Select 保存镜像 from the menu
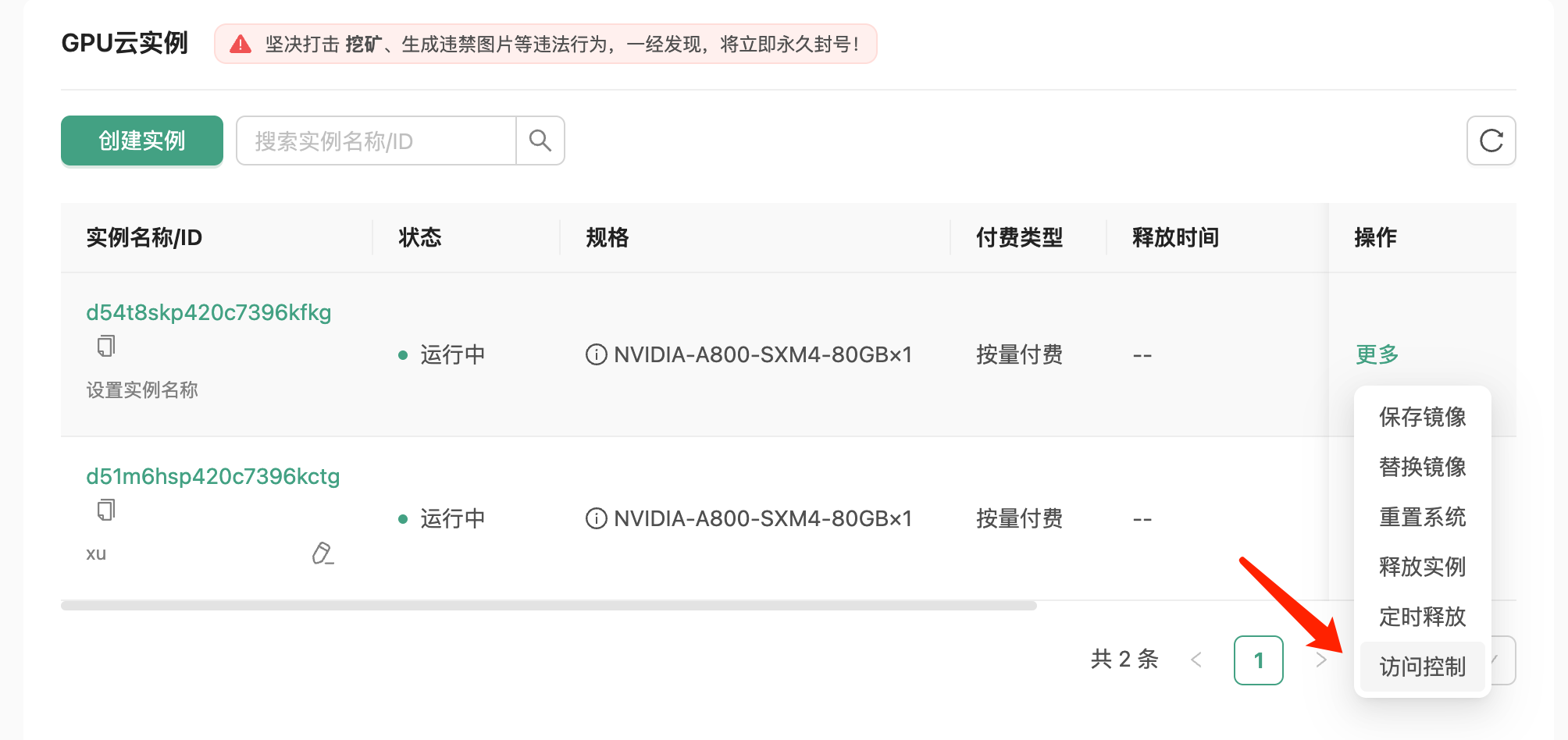This screenshot has width=1568, height=740. coord(1422,417)
